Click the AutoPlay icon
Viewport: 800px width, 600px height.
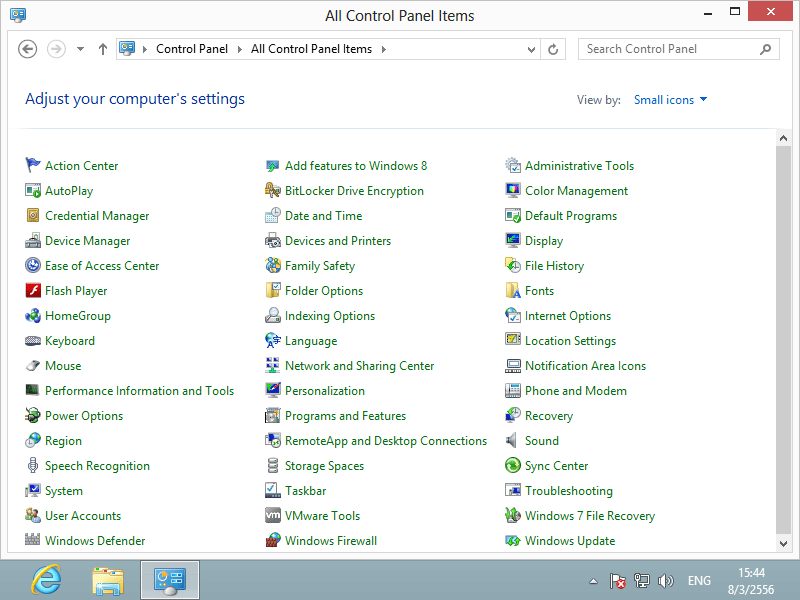click(33, 190)
